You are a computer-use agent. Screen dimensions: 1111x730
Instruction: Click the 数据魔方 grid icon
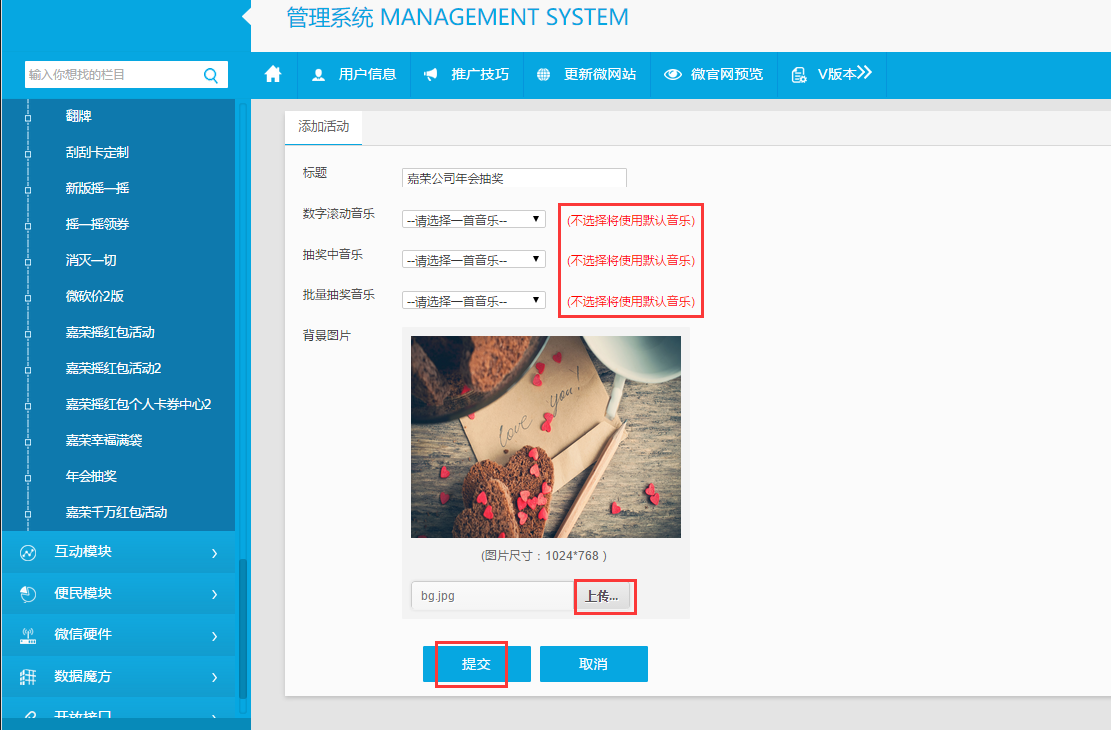28,677
